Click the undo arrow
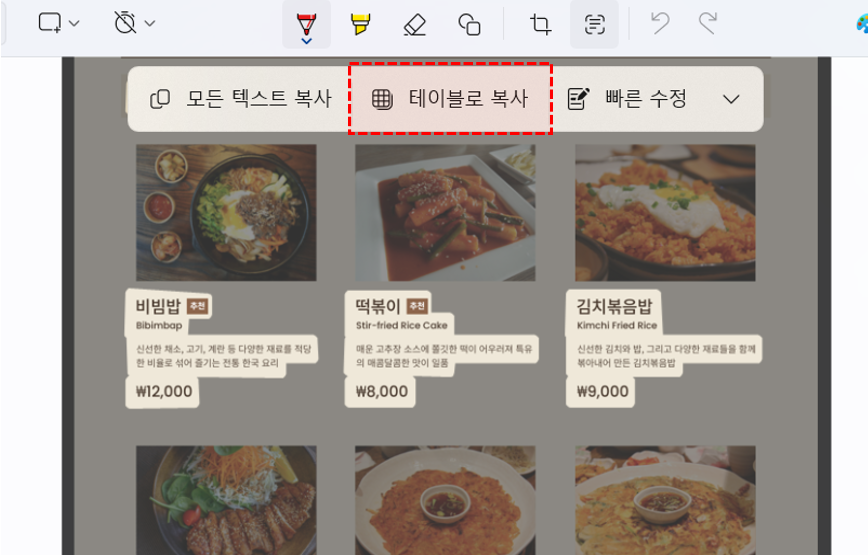868x555 pixels. (x=660, y=24)
